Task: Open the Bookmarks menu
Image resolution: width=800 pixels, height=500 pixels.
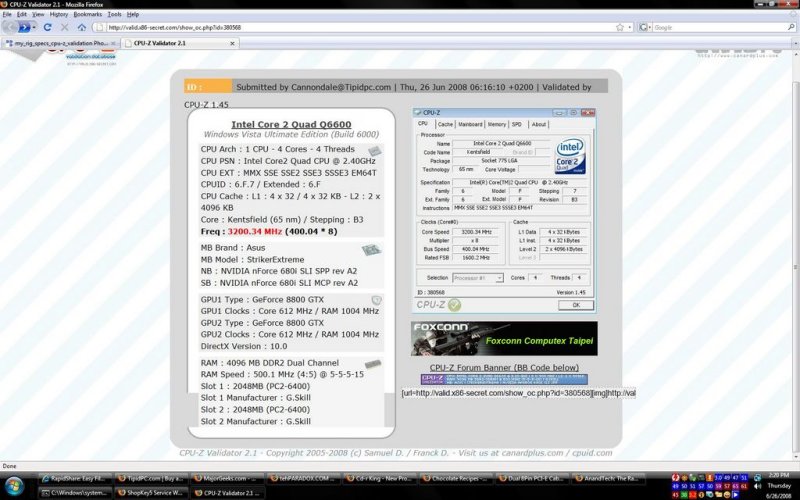Action: 88,14
